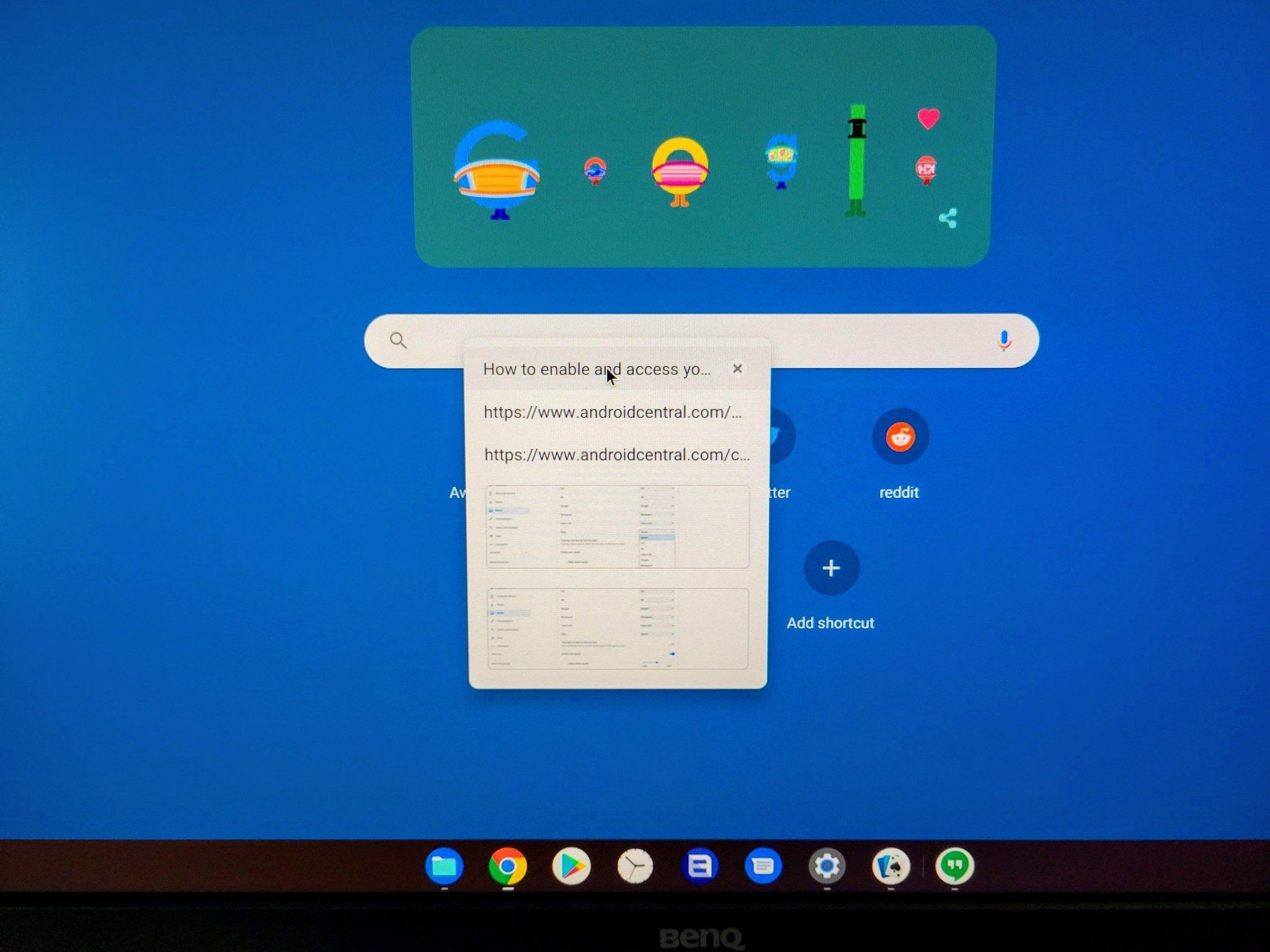Open Hangouts from the shelf
The width and height of the screenshot is (1270, 952).
(955, 866)
